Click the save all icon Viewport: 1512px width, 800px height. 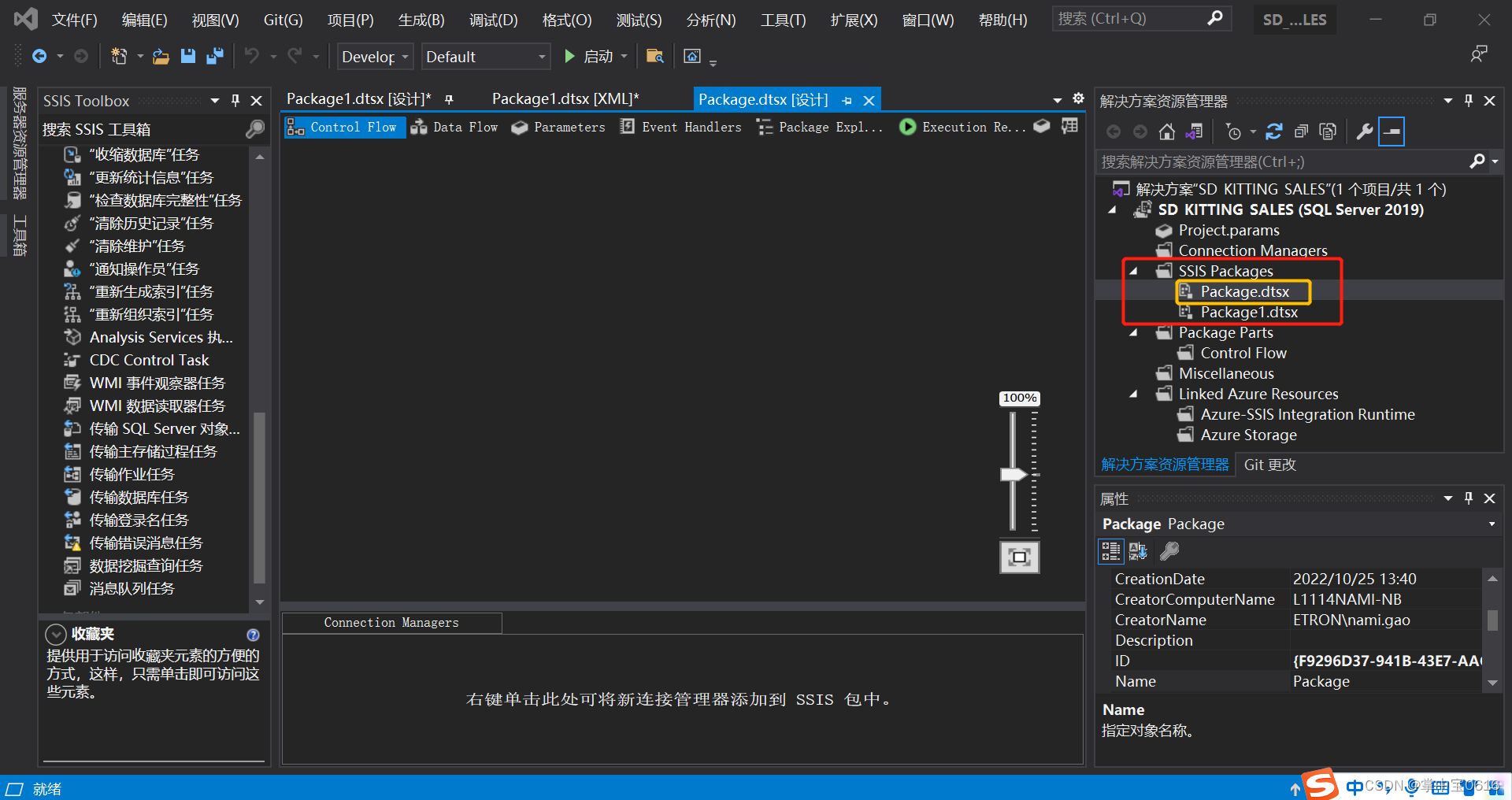pos(214,57)
